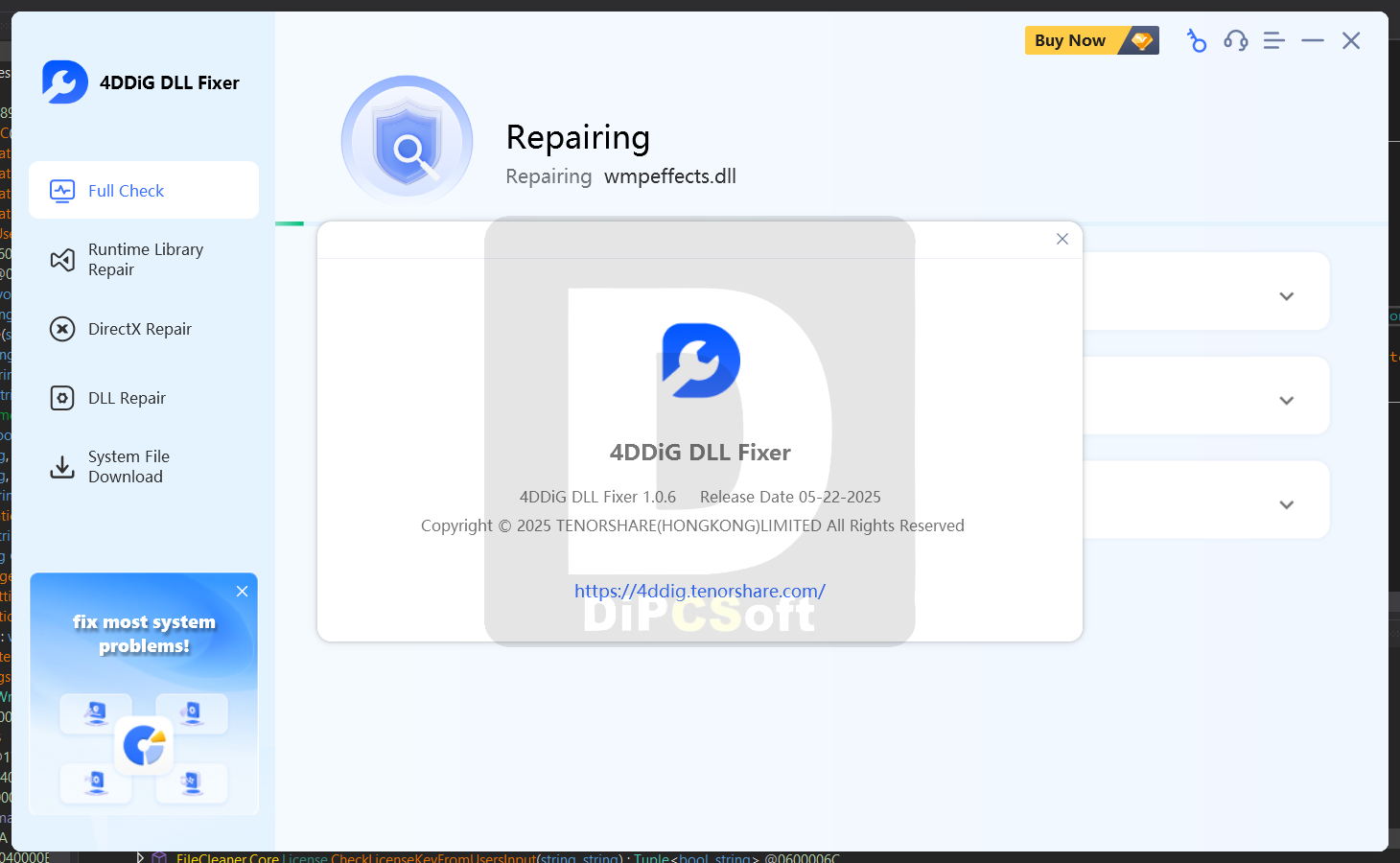Close the About dialog
This screenshot has width=1400, height=863.
[x=1062, y=239]
